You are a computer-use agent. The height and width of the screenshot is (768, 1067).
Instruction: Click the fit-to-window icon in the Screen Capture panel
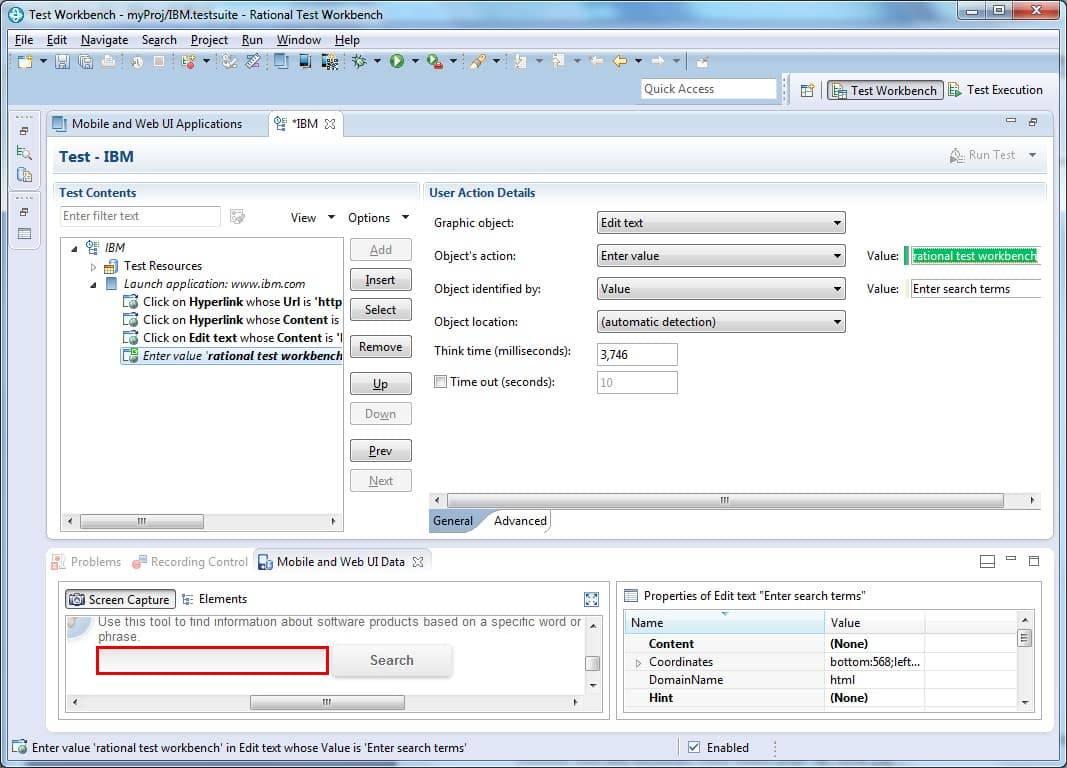(591, 599)
